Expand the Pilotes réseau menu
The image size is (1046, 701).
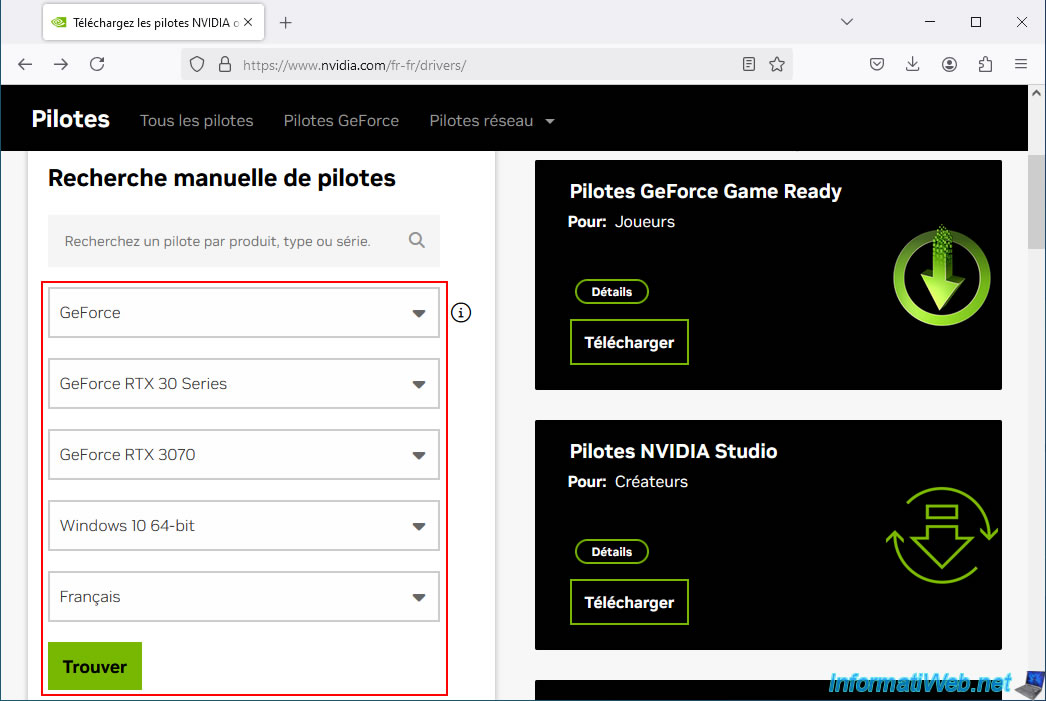point(492,121)
